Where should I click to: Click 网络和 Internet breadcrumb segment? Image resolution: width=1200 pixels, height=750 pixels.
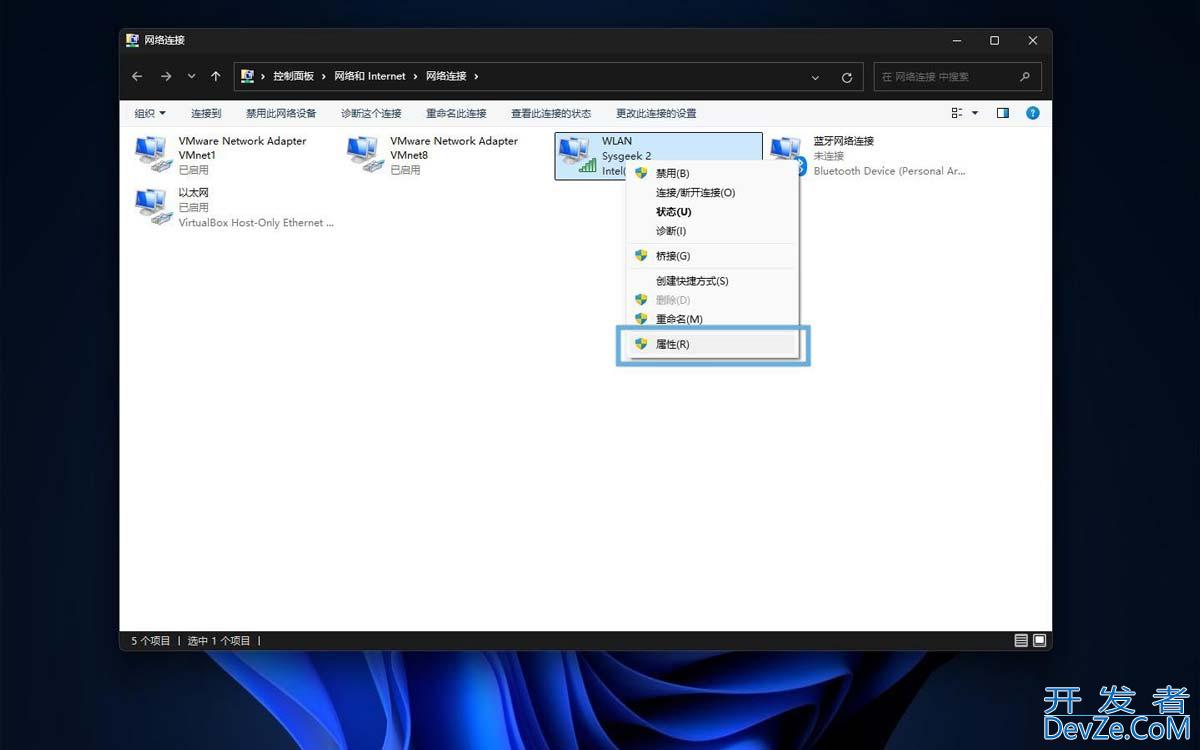370,77
